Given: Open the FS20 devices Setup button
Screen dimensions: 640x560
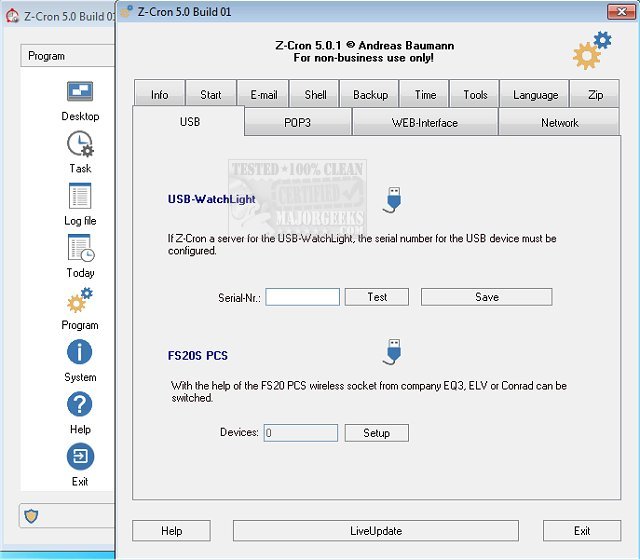Looking at the screenshot, I should pyautogui.click(x=377, y=433).
